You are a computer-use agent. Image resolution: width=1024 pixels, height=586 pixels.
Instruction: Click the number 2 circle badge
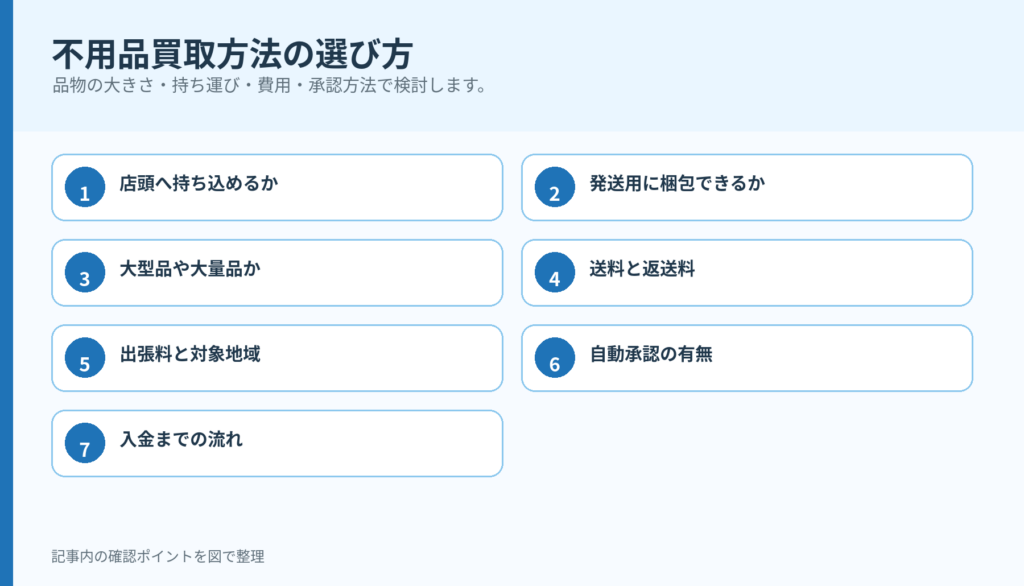click(x=554, y=187)
